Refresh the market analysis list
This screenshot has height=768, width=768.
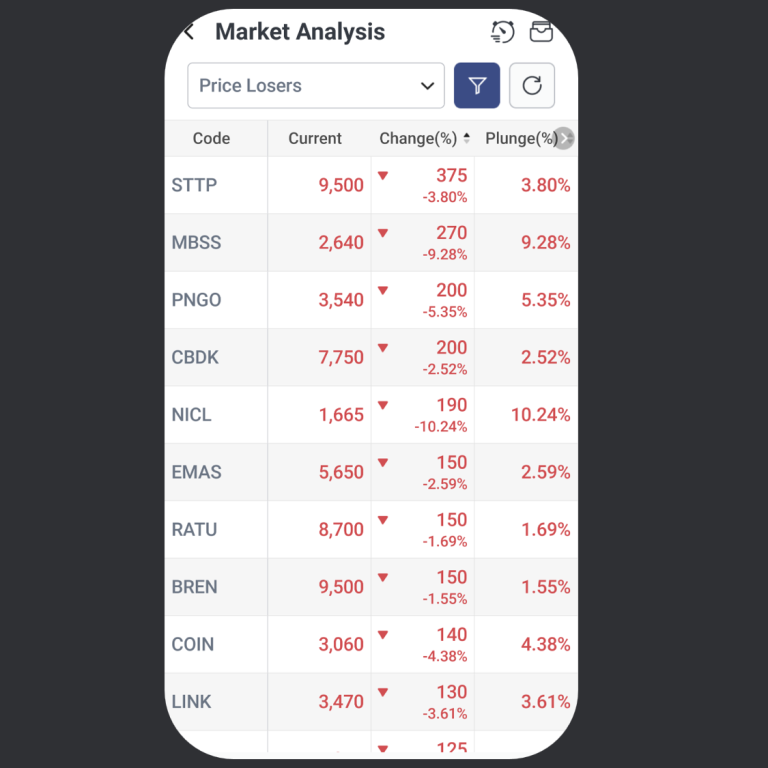click(532, 86)
